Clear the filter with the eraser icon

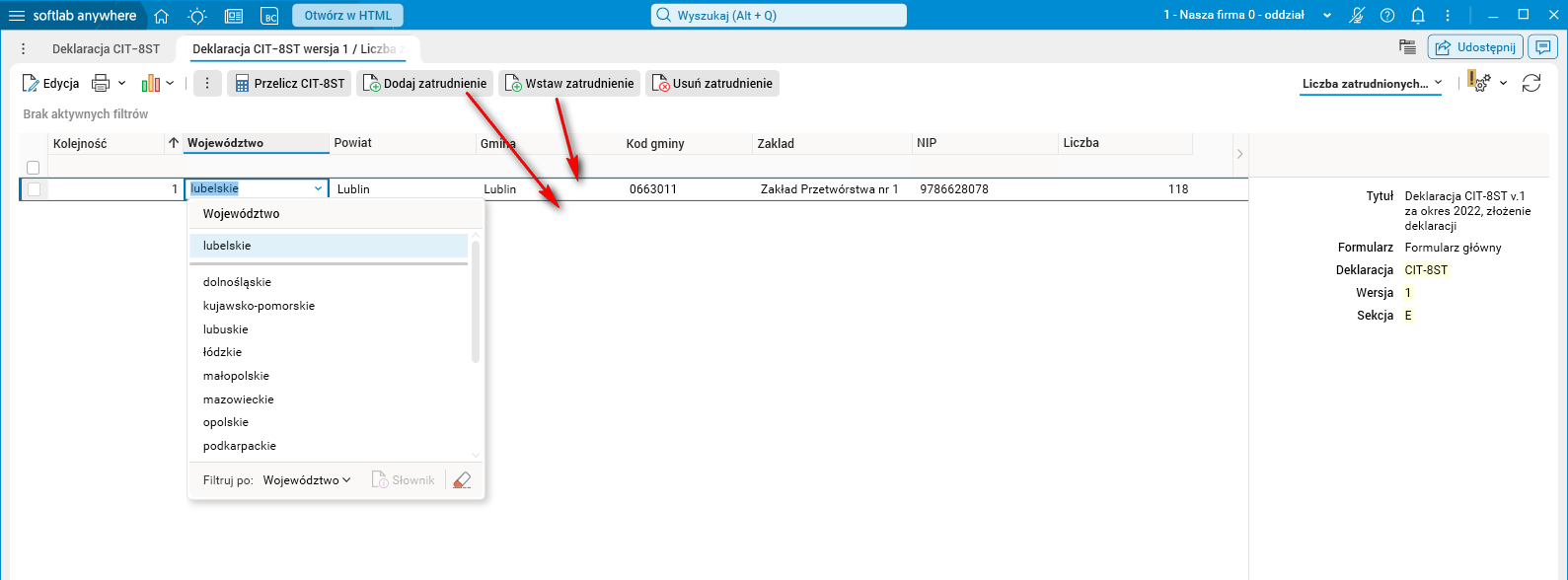click(462, 480)
